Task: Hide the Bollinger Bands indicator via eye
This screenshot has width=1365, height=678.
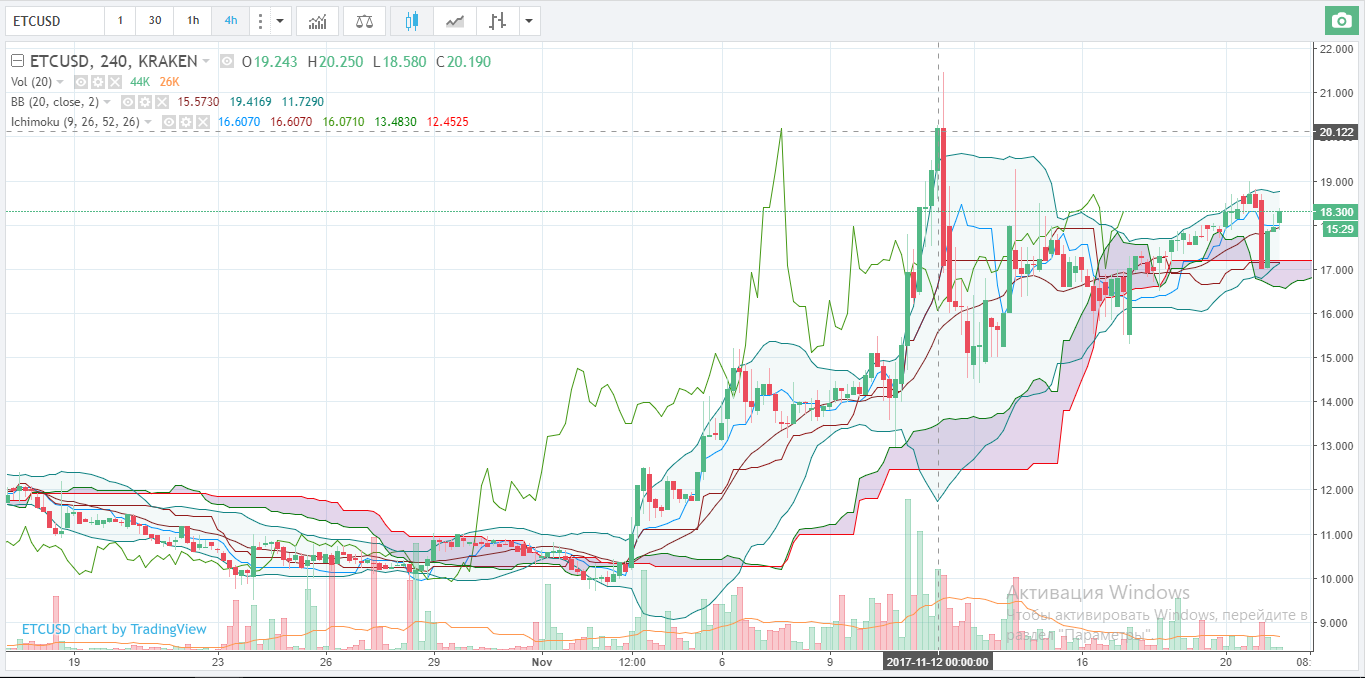Action: coord(128,102)
